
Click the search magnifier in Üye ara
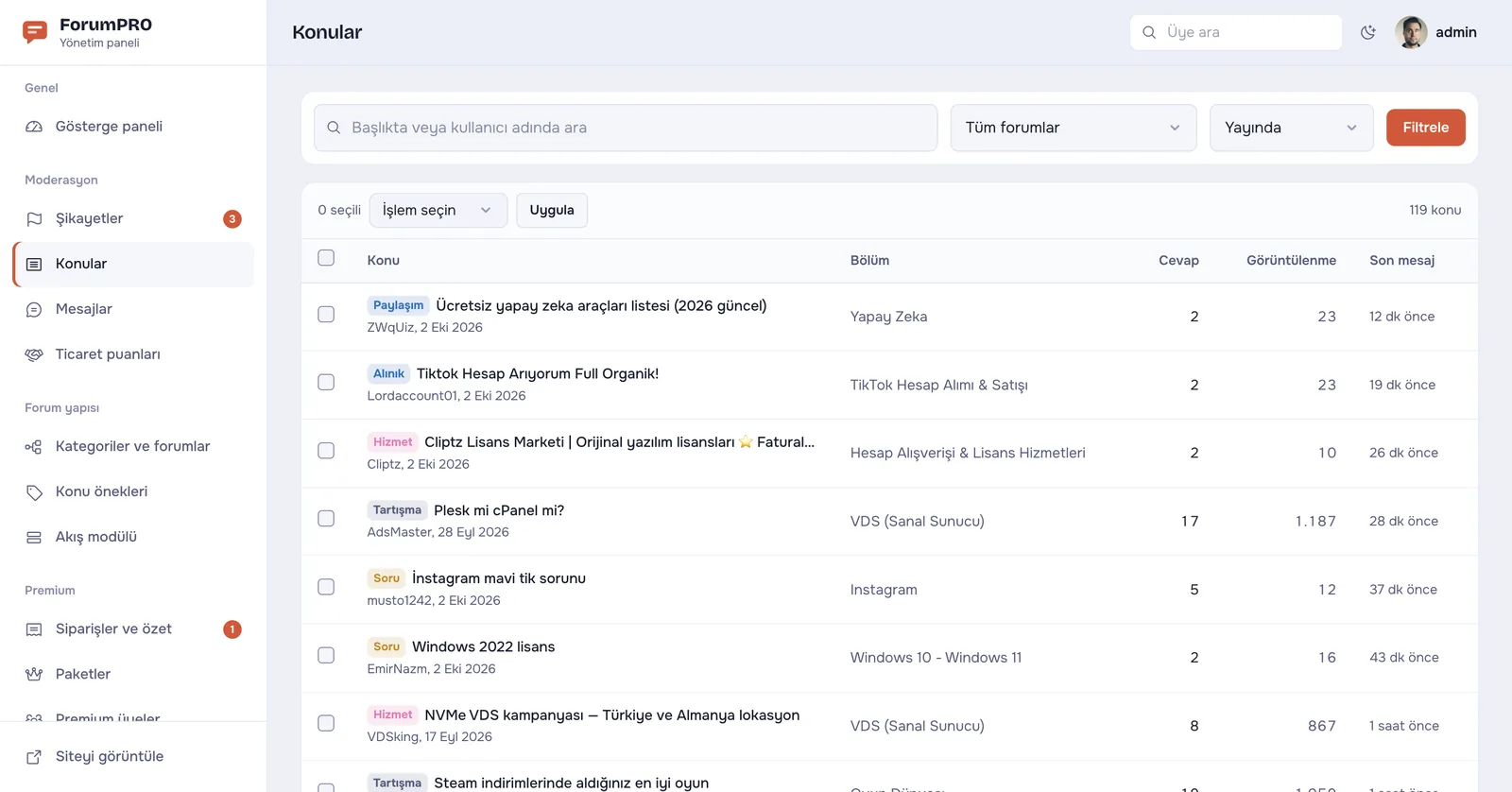pos(1149,32)
